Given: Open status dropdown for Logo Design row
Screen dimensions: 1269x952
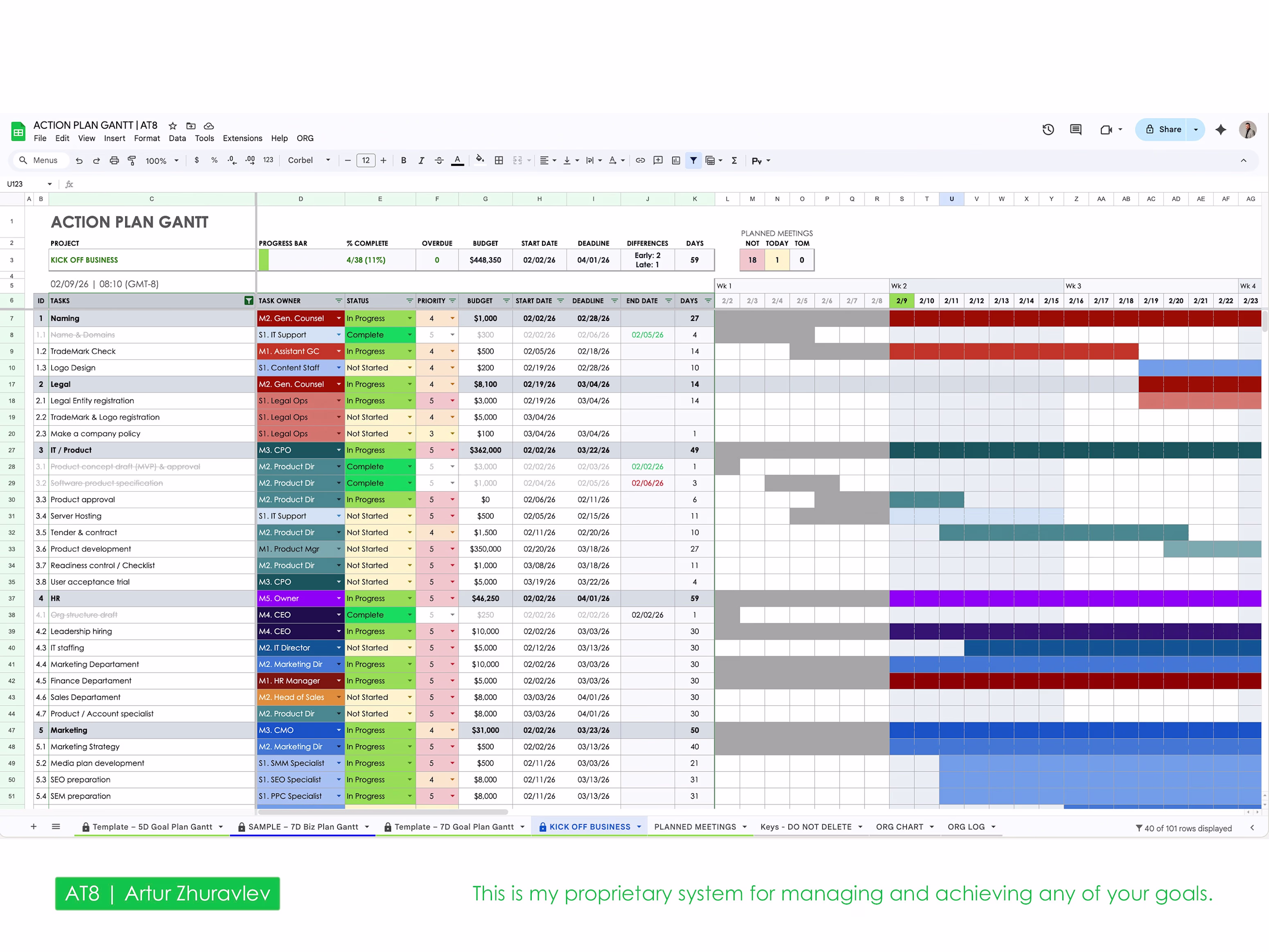Looking at the screenshot, I should pyautogui.click(x=410, y=368).
